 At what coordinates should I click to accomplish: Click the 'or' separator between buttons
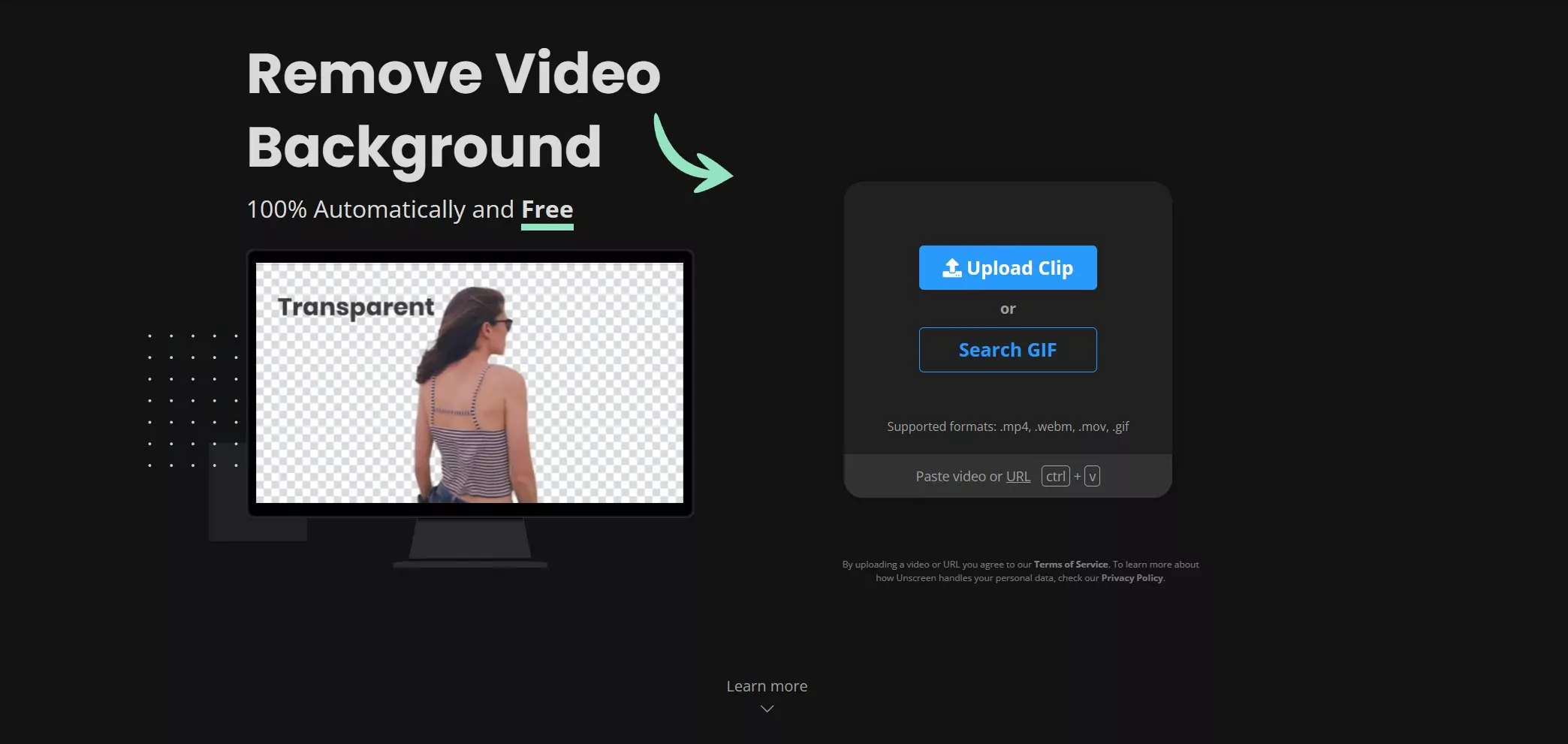click(1008, 309)
